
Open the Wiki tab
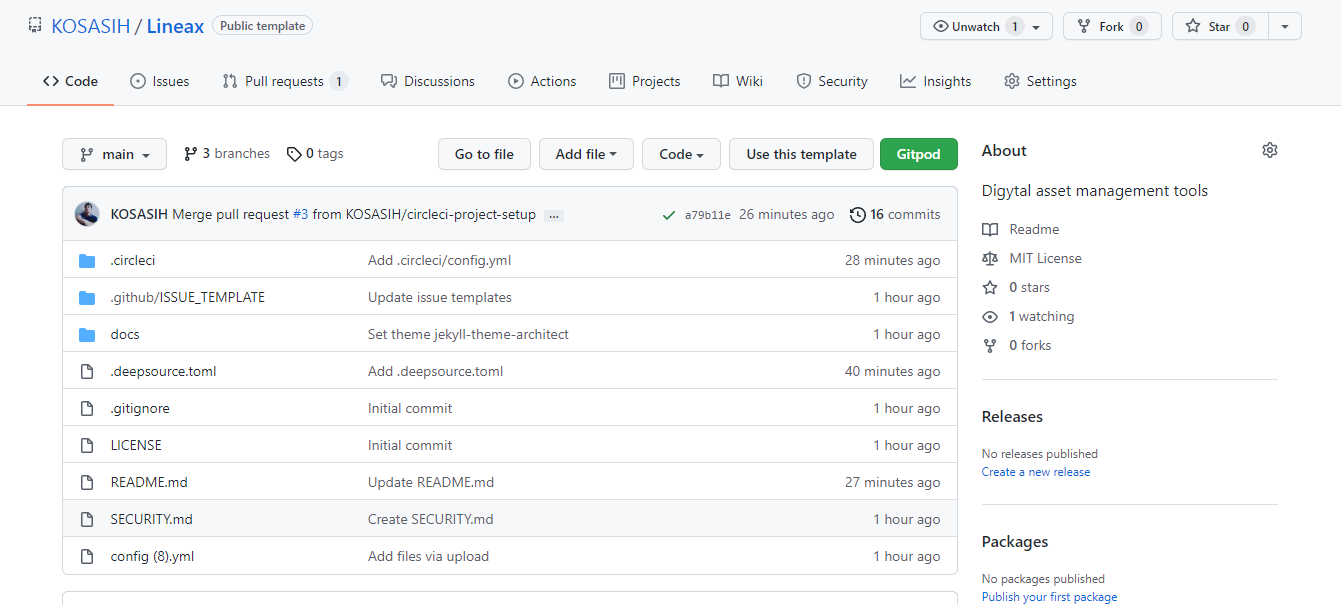pos(738,81)
